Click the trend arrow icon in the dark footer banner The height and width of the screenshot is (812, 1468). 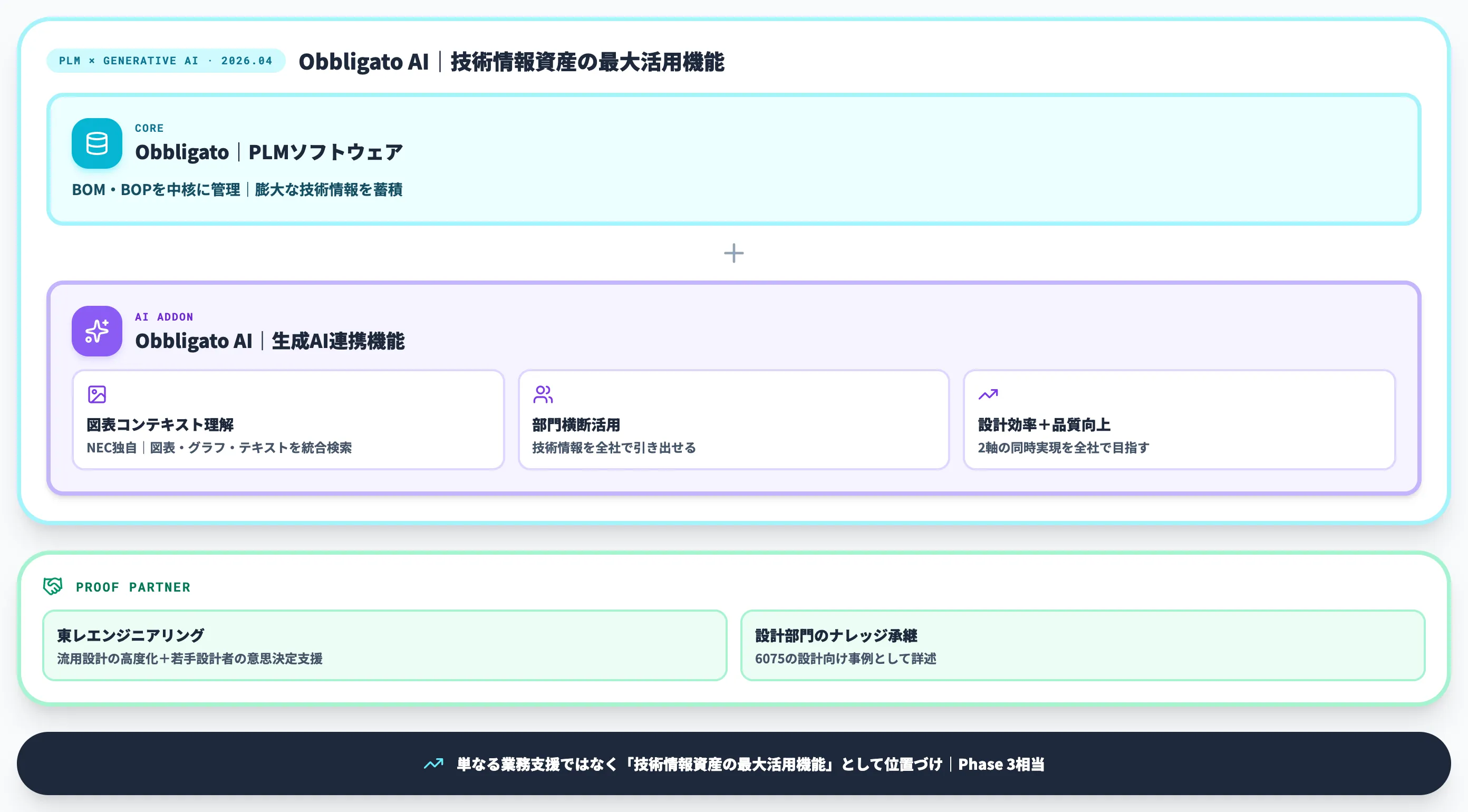[x=433, y=763]
